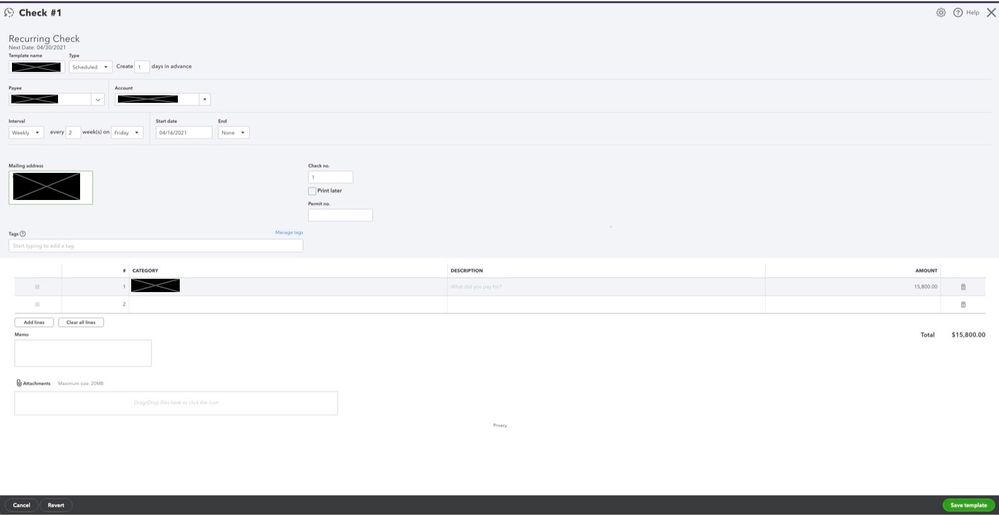The image size is (999, 516).
Task: Click the Payee name field
Action: click(50, 100)
